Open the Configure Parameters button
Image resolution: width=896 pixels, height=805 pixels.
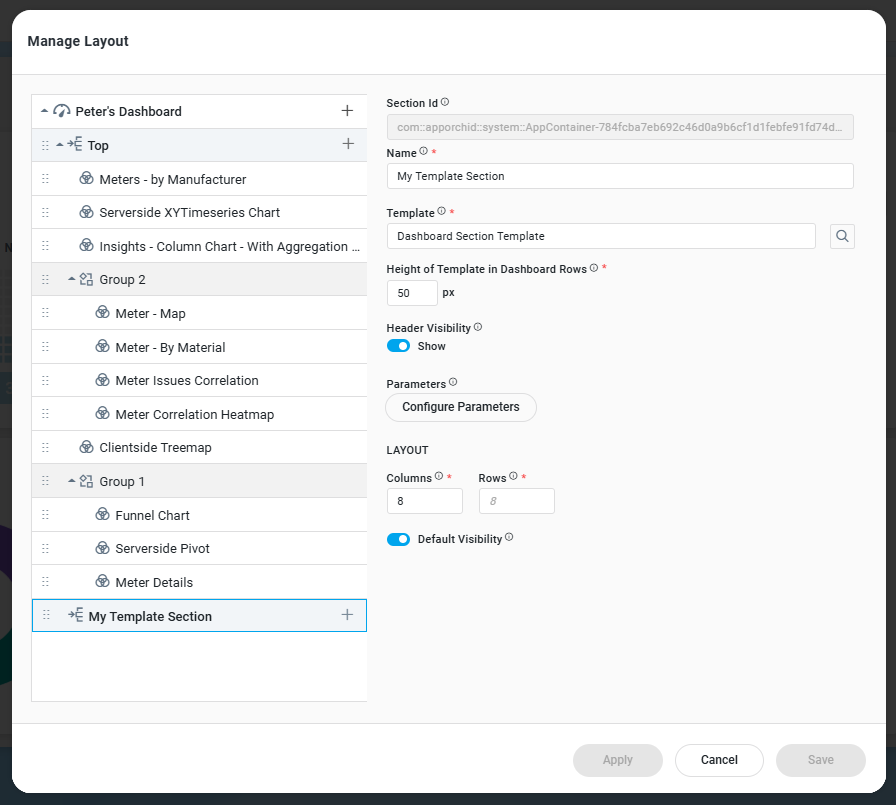click(460, 407)
